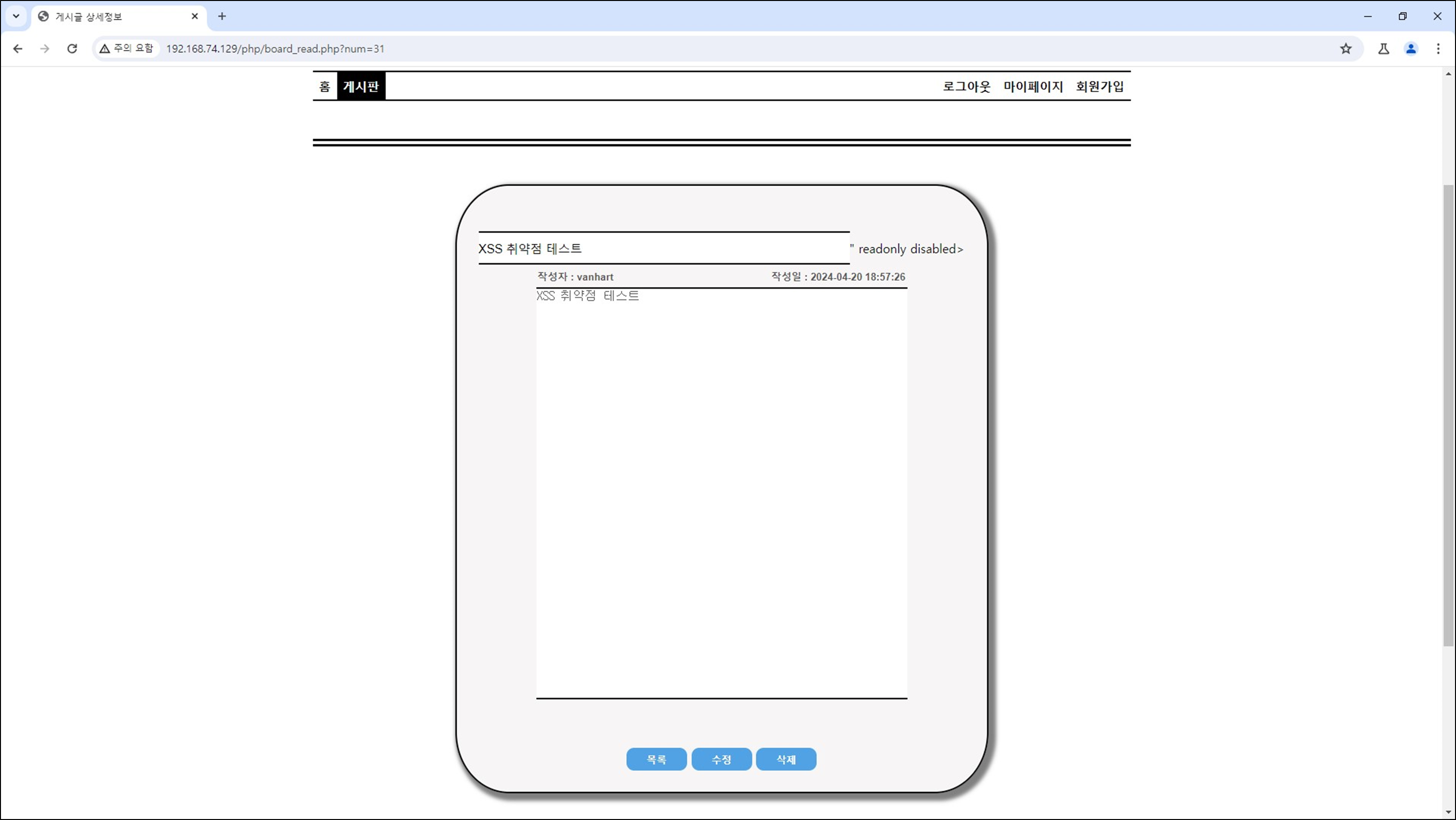Open the Chrome Labs flask icon
The height and width of the screenshot is (820, 1456).
point(1384,48)
